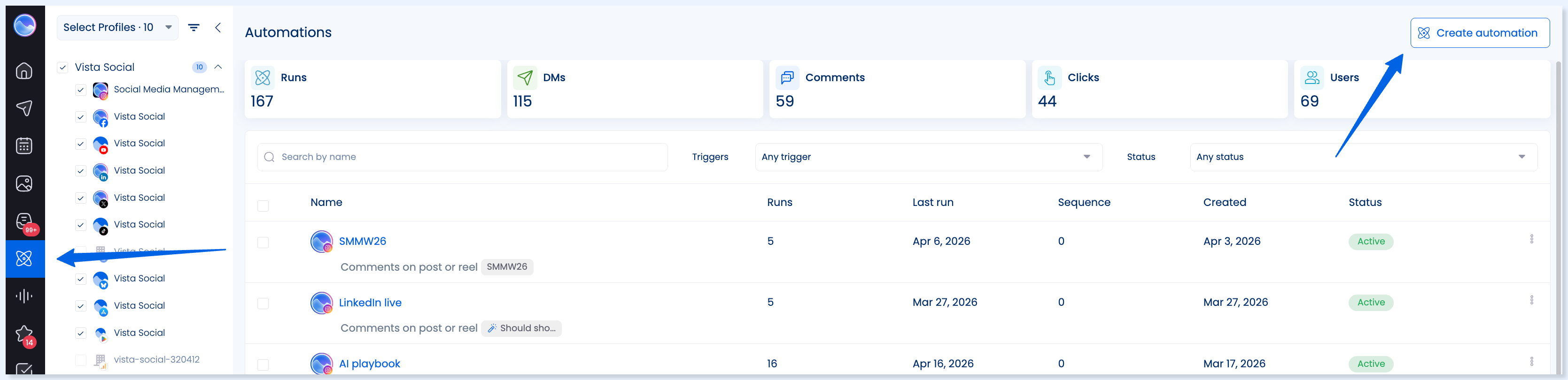Uncheck the Vista Social Facebook profile checkbox
This screenshot has width=1568, height=380.
point(80,117)
